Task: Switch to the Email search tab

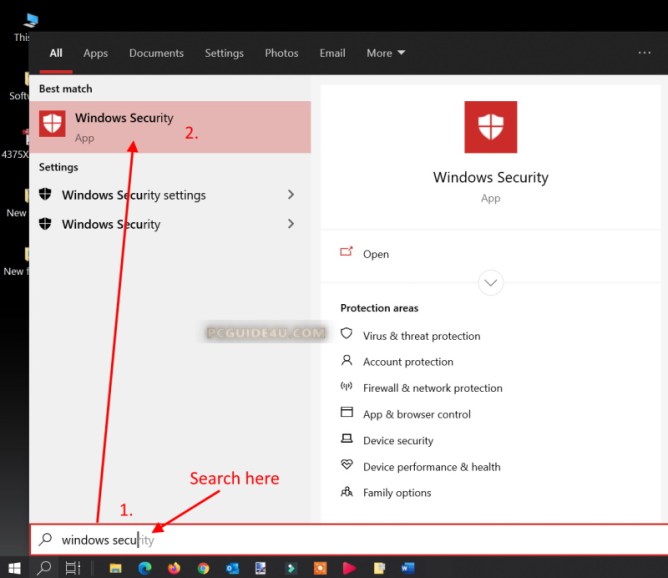Action: click(x=332, y=53)
